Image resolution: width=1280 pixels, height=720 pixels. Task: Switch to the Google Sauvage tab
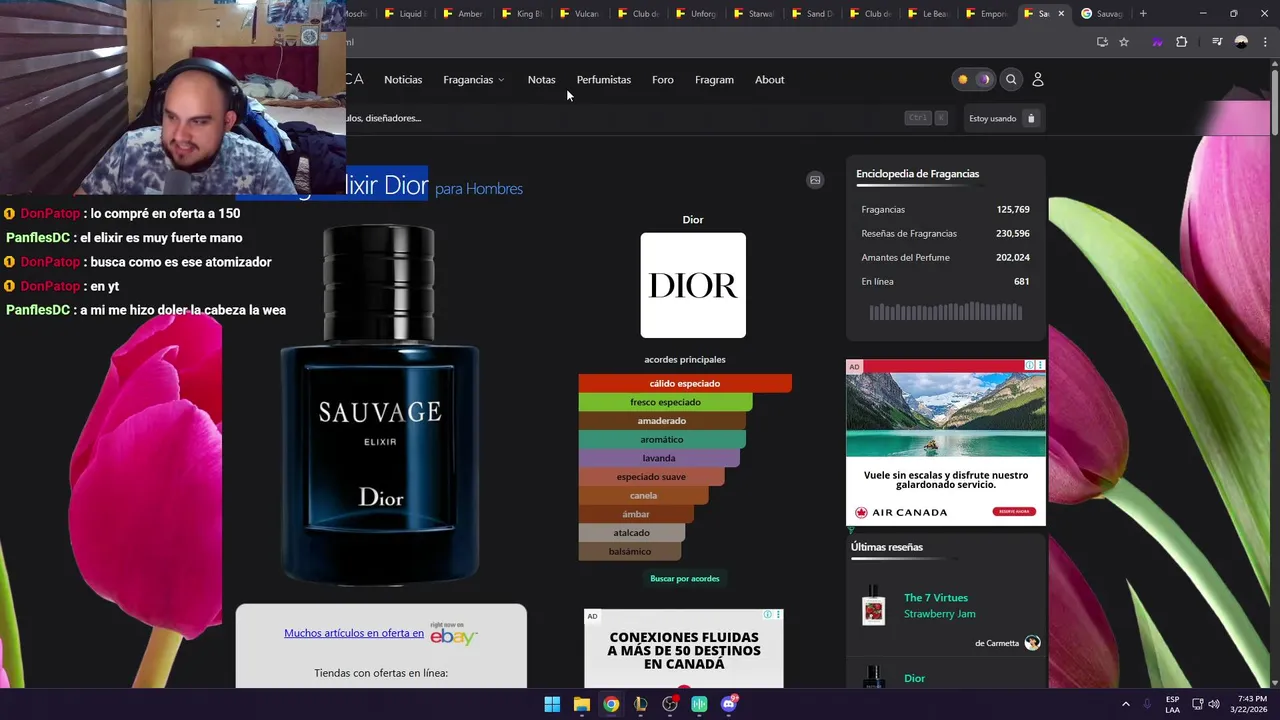coord(1103,13)
